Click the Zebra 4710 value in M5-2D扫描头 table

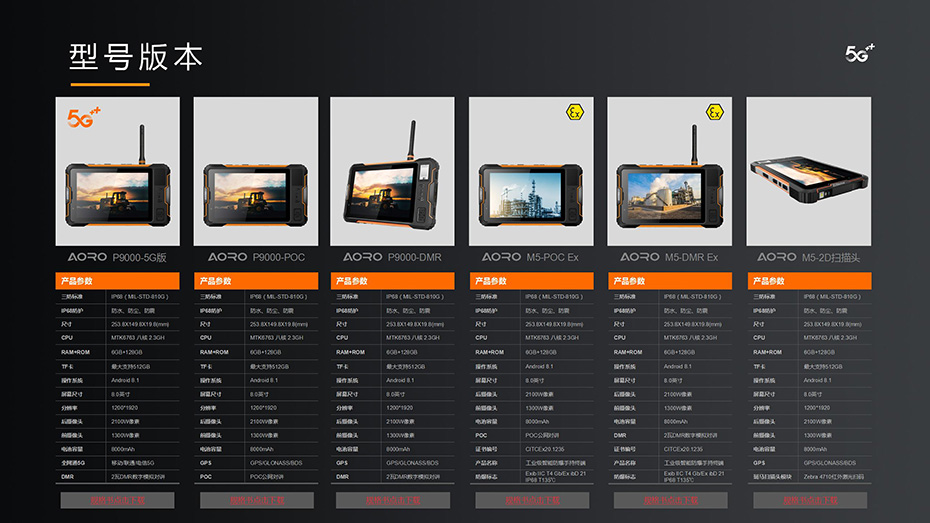(833, 477)
